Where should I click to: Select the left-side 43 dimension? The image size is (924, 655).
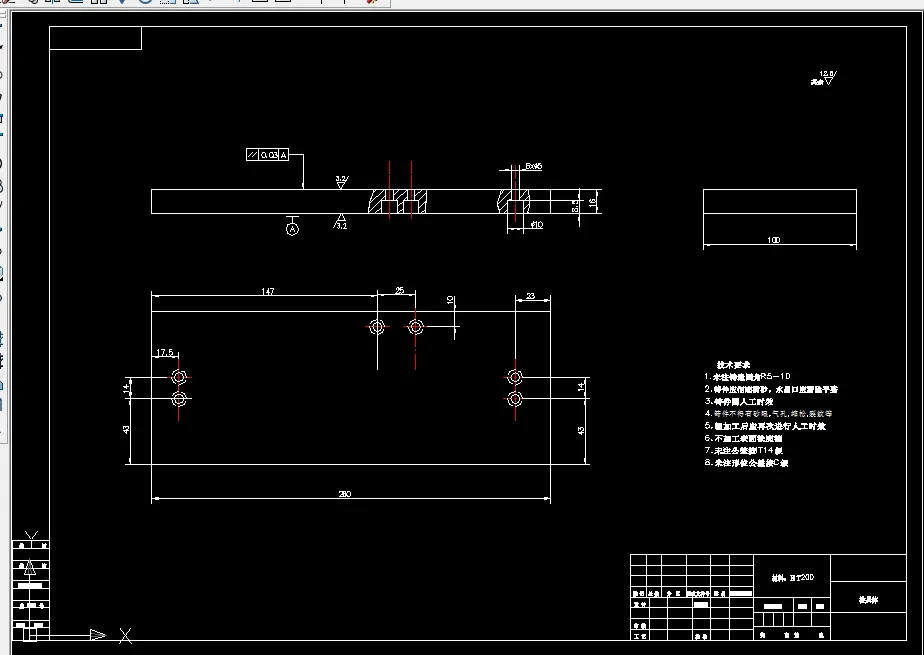(126, 430)
